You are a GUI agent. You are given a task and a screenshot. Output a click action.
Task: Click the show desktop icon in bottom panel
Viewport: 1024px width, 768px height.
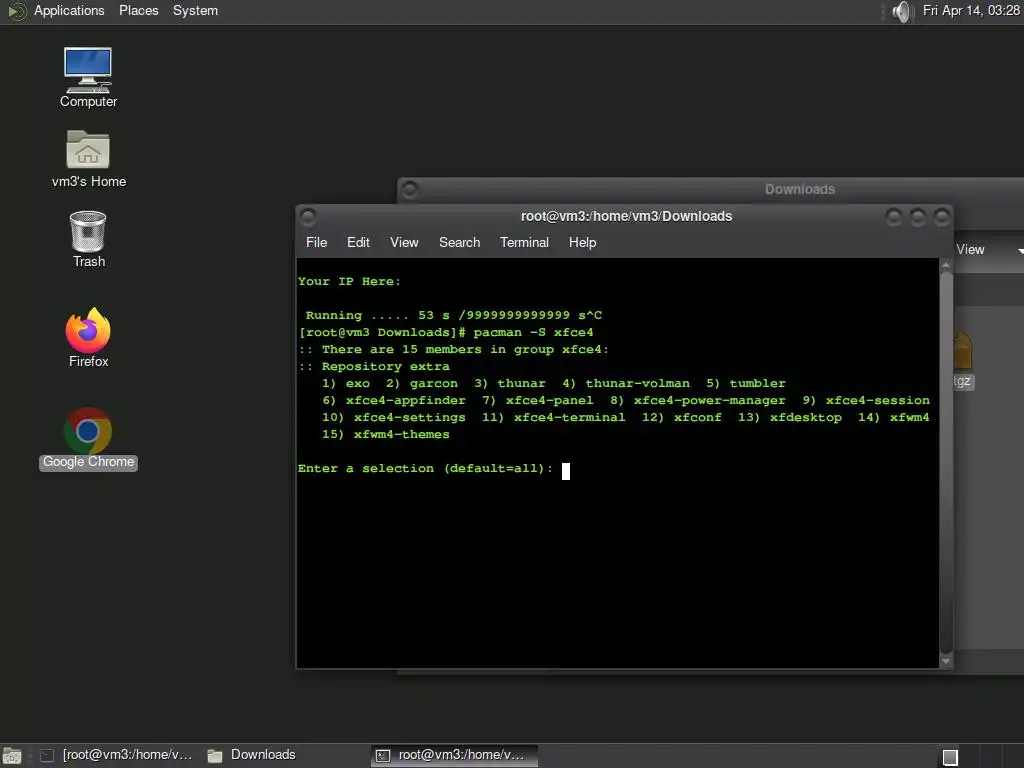[12, 756]
